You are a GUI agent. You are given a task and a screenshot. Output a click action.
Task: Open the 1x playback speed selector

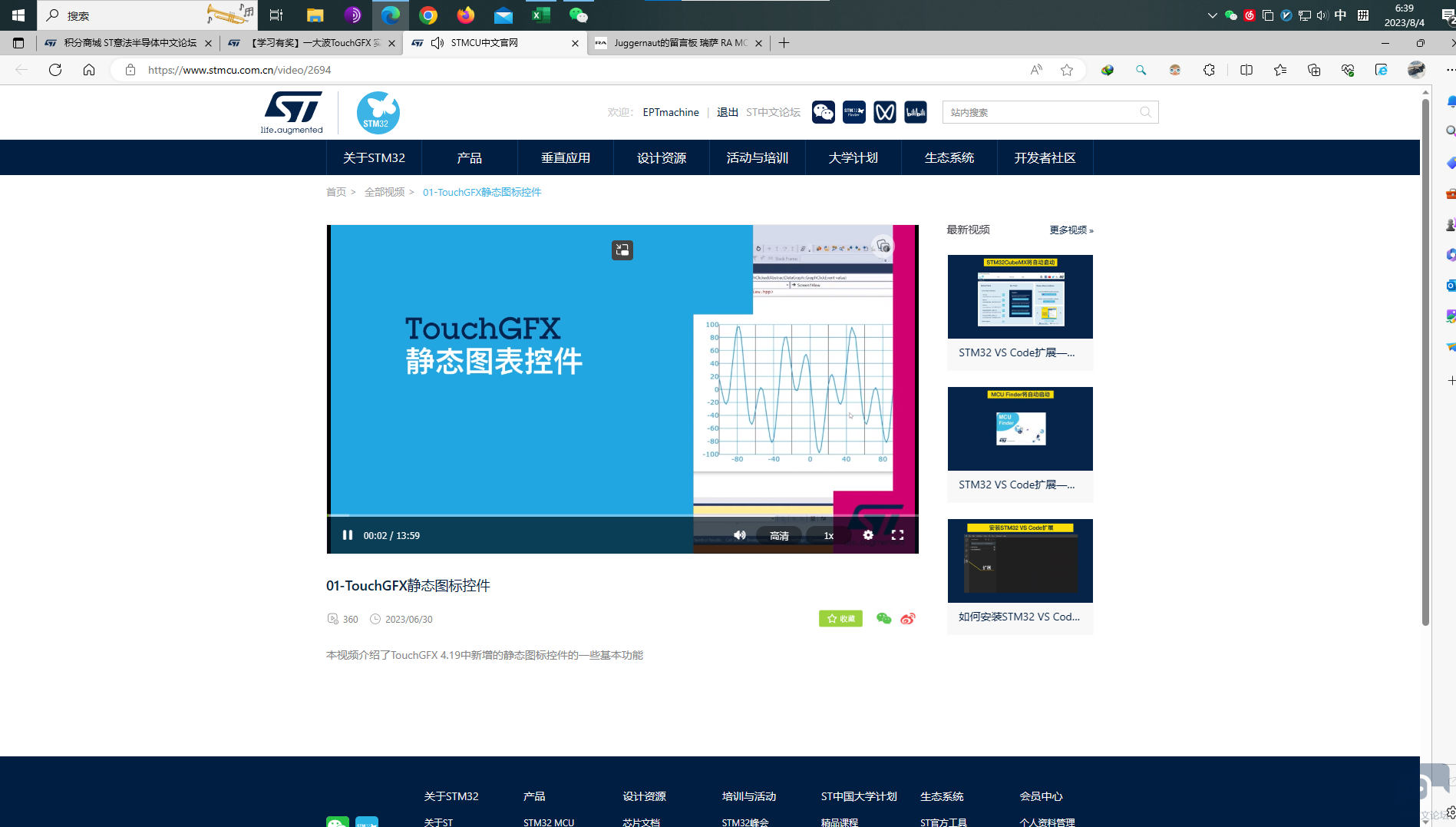point(829,536)
